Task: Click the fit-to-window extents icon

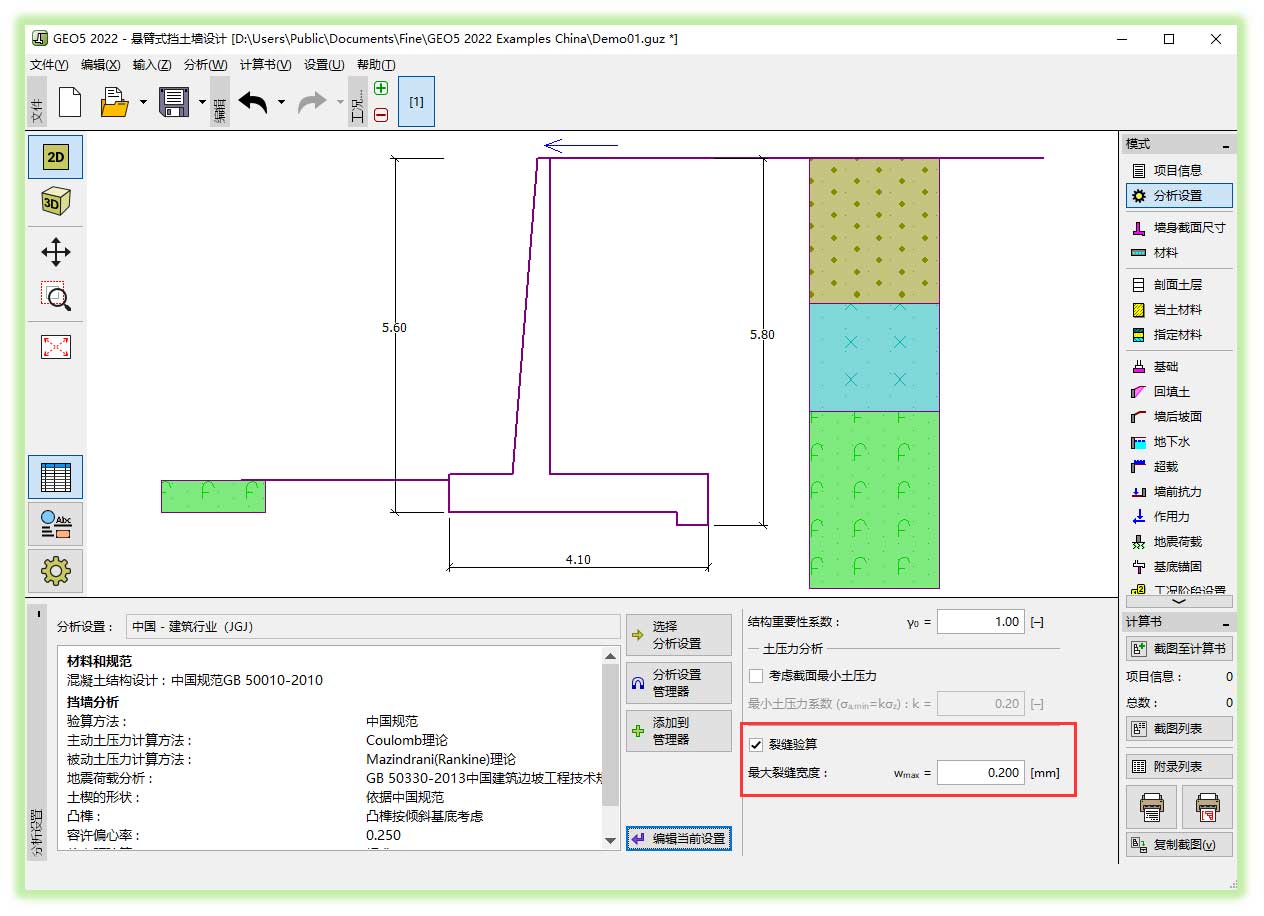Action: (x=55, y=347)
